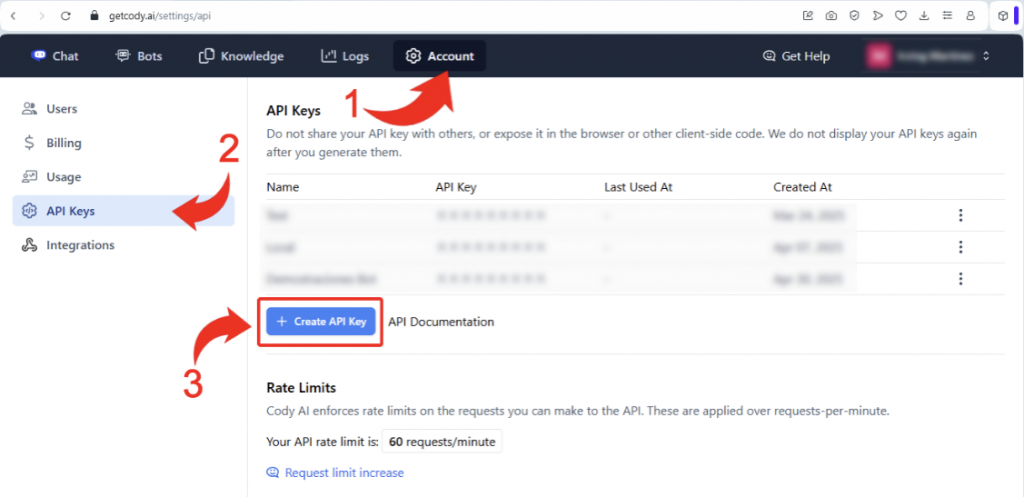Go to the Logs tab
Image resolution: width=1024 pixels, height=497 pixels.
click(x=345, y=56)
